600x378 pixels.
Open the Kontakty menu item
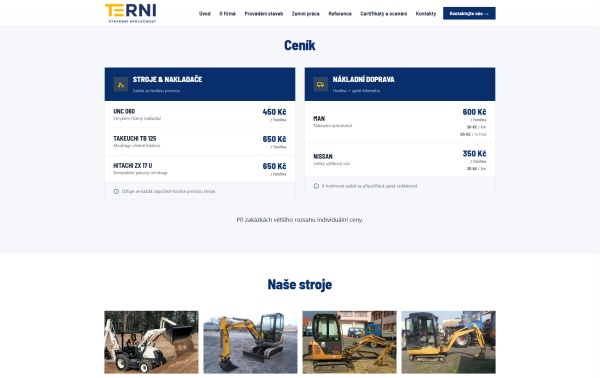click(426, 13)
